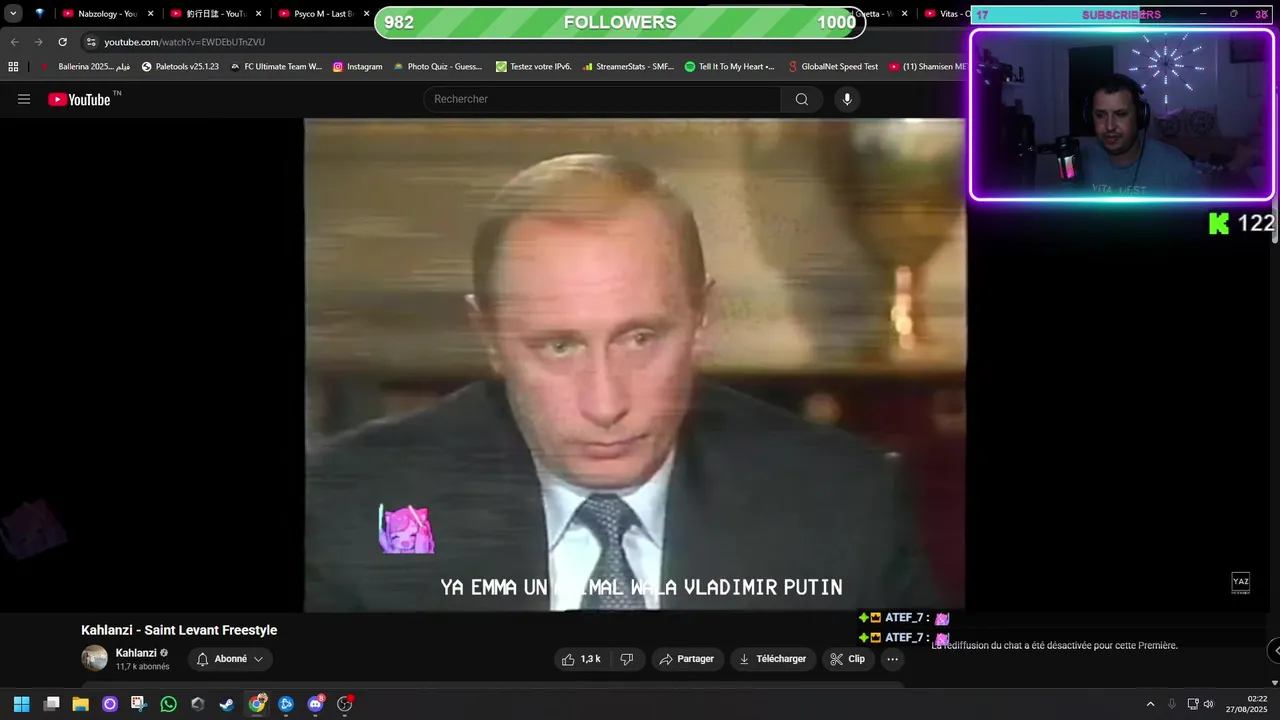View site information icon in address bar
Image resolution: width=1280 pixels, height=720 pixels.
[91, 42]
